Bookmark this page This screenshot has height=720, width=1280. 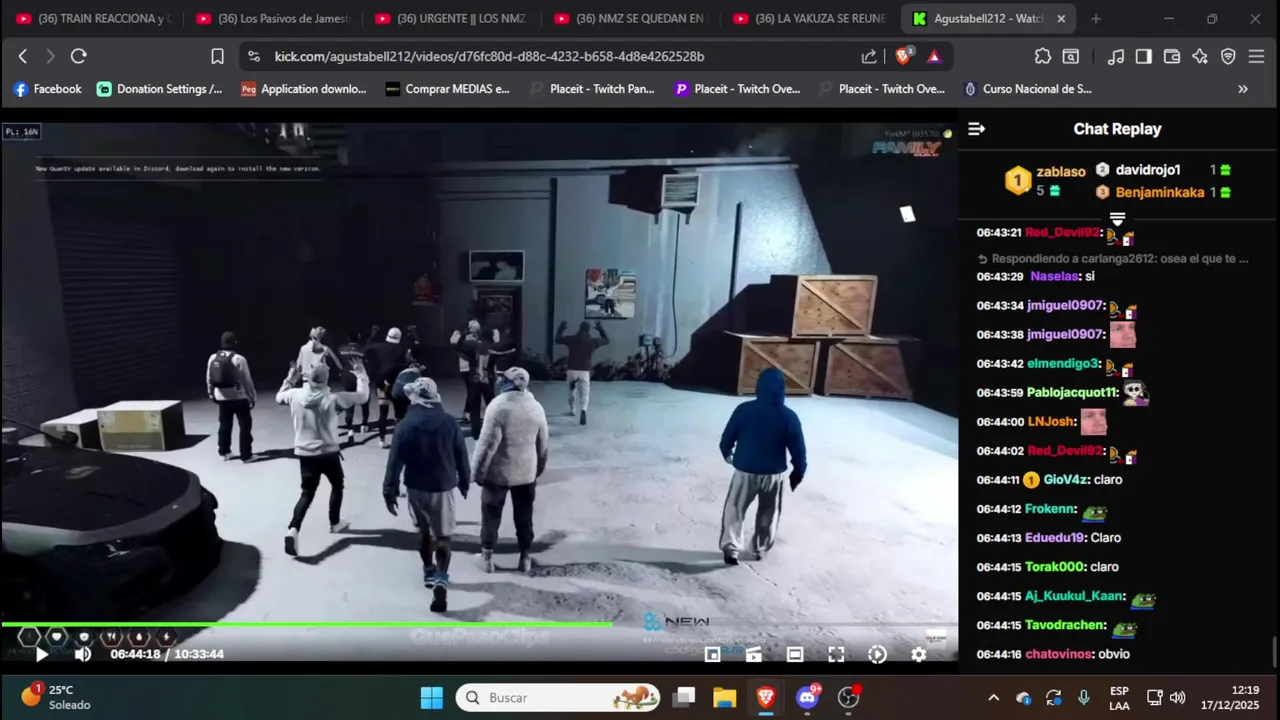[x=217, y=57]
